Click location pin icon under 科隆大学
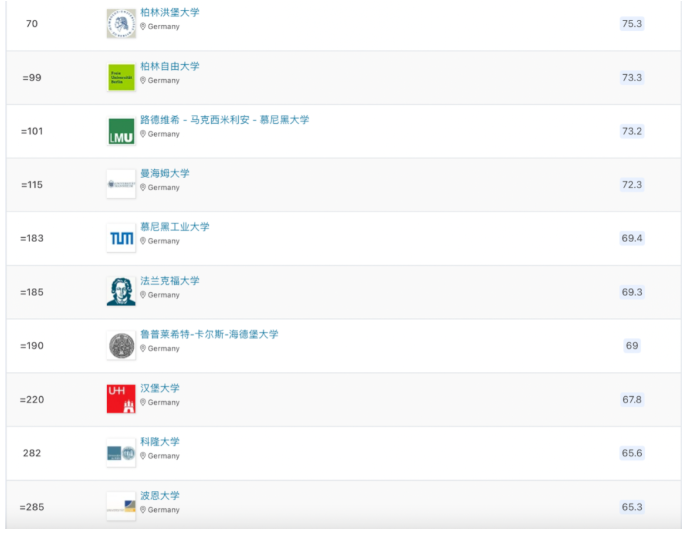The height and width of the screenshot is (534, 689). click(x=143, y=456)
